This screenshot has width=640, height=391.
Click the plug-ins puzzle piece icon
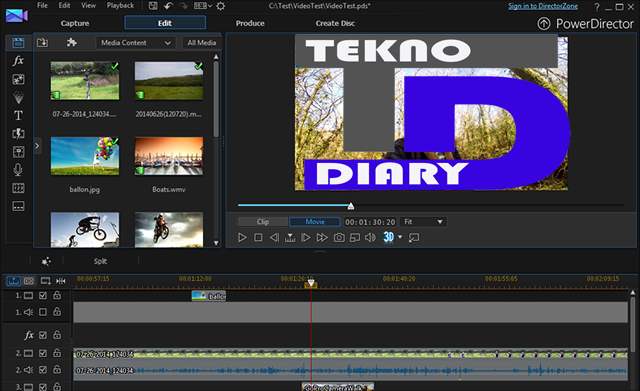click(72, 42)
